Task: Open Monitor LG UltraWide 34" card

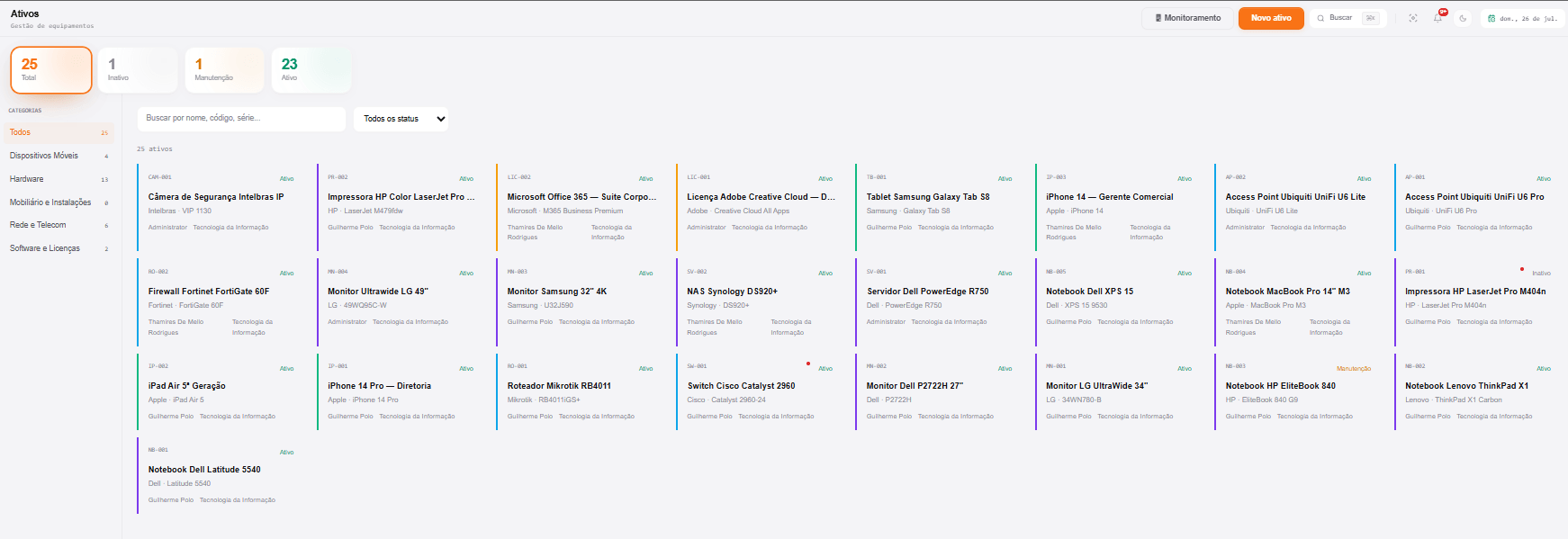Action: tap(1119, 391)
